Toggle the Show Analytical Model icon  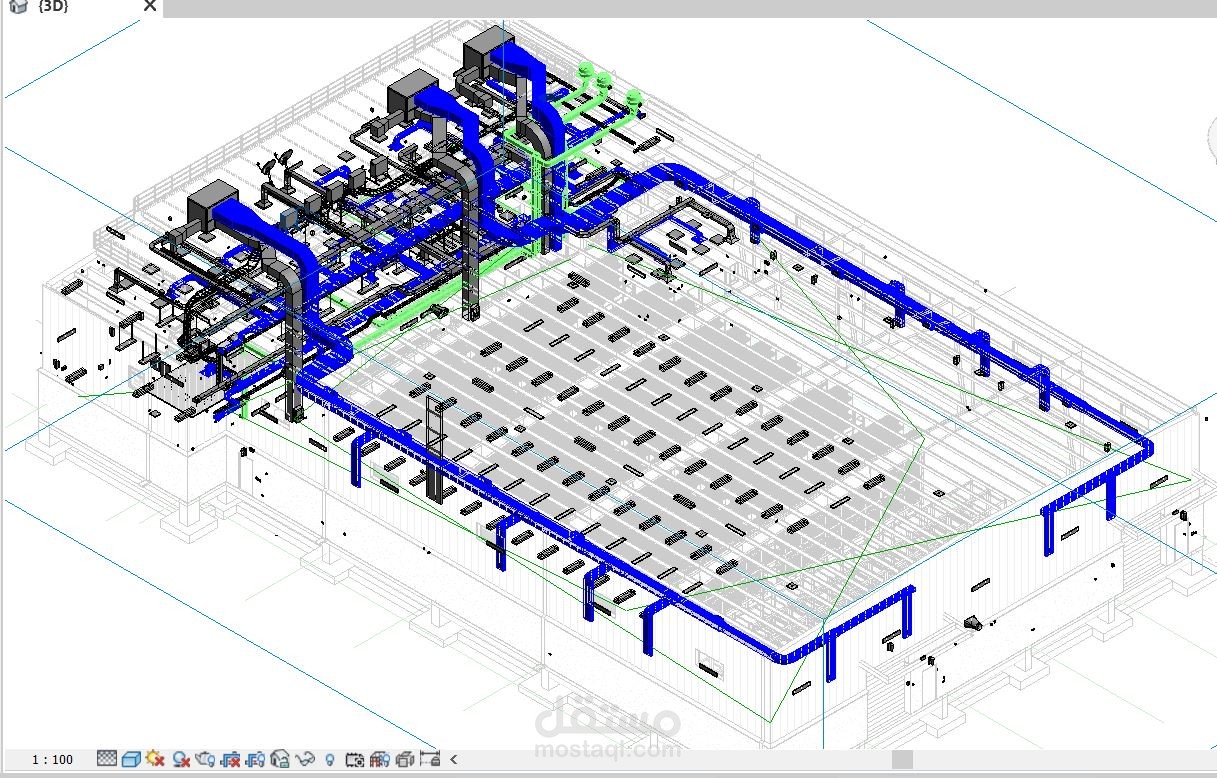pyautogui.click(x=380, y=759)
